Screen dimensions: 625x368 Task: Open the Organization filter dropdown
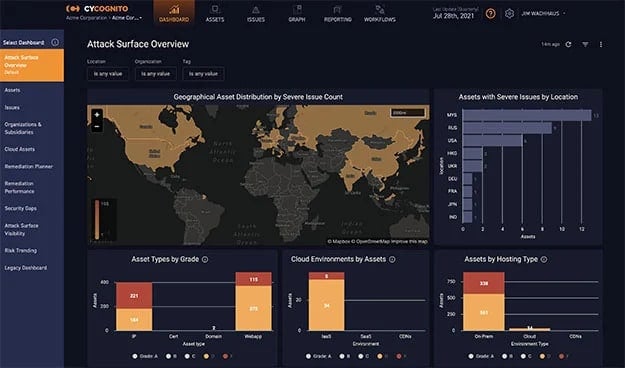click(x=155, y=74)
